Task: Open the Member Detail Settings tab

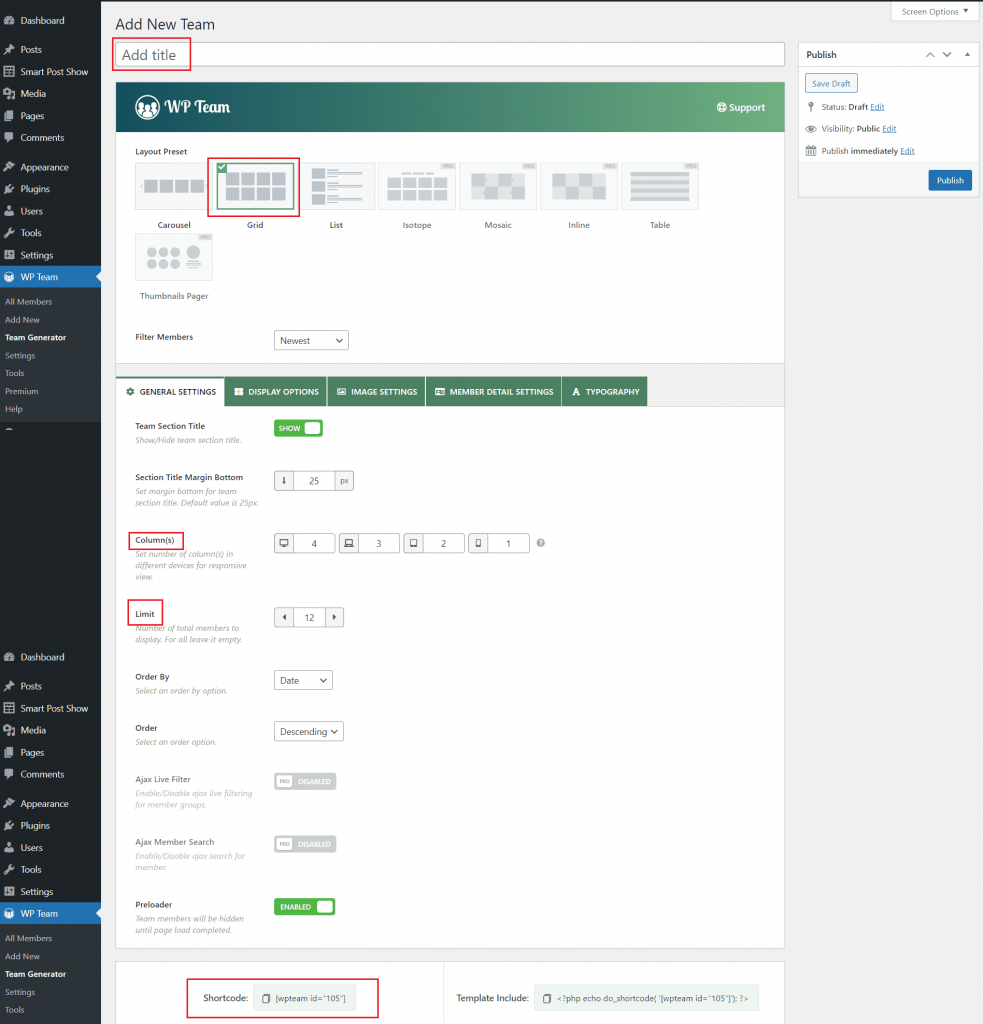Action: (494, 392)
